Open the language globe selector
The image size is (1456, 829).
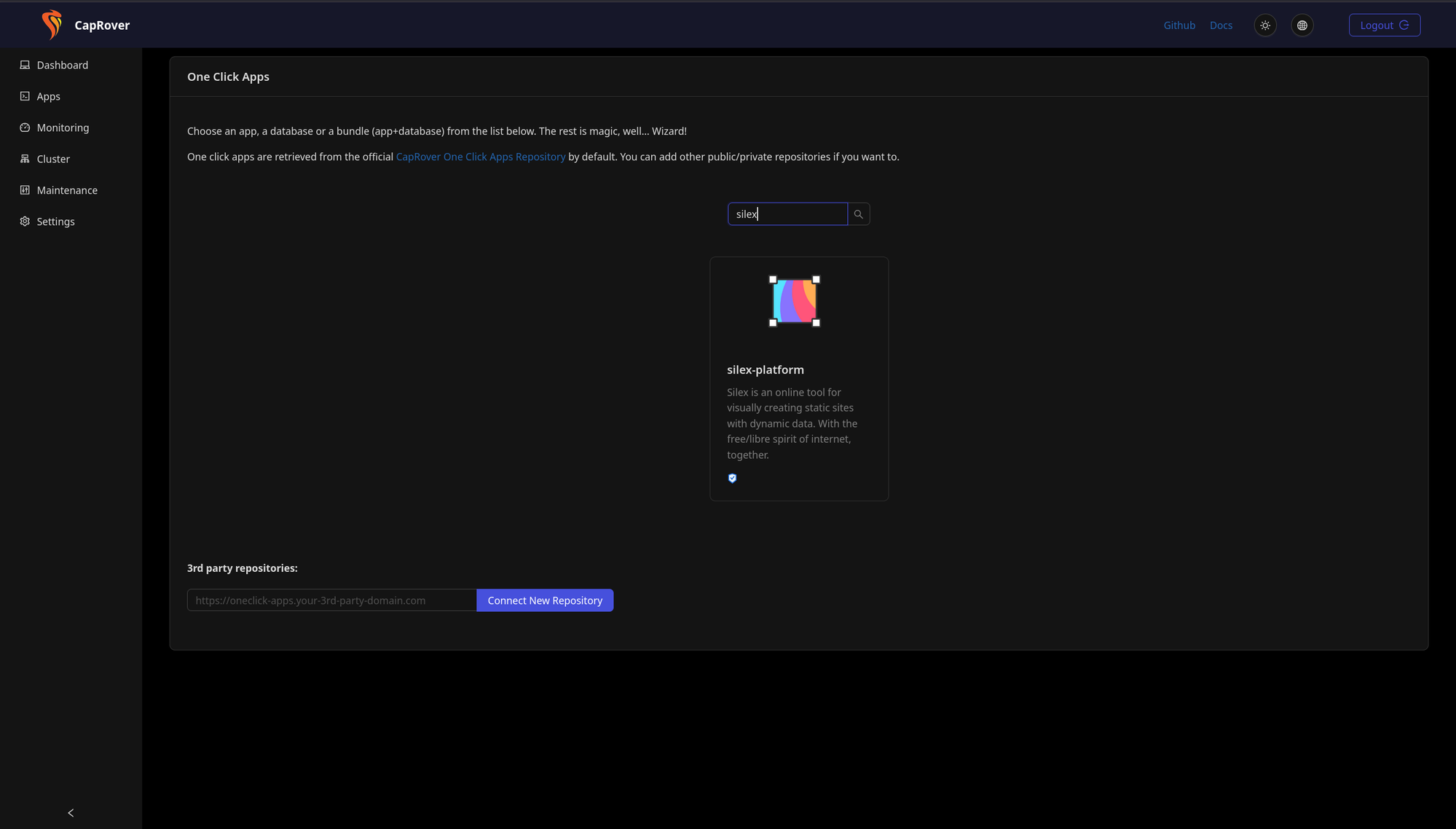click(1302, 25)
